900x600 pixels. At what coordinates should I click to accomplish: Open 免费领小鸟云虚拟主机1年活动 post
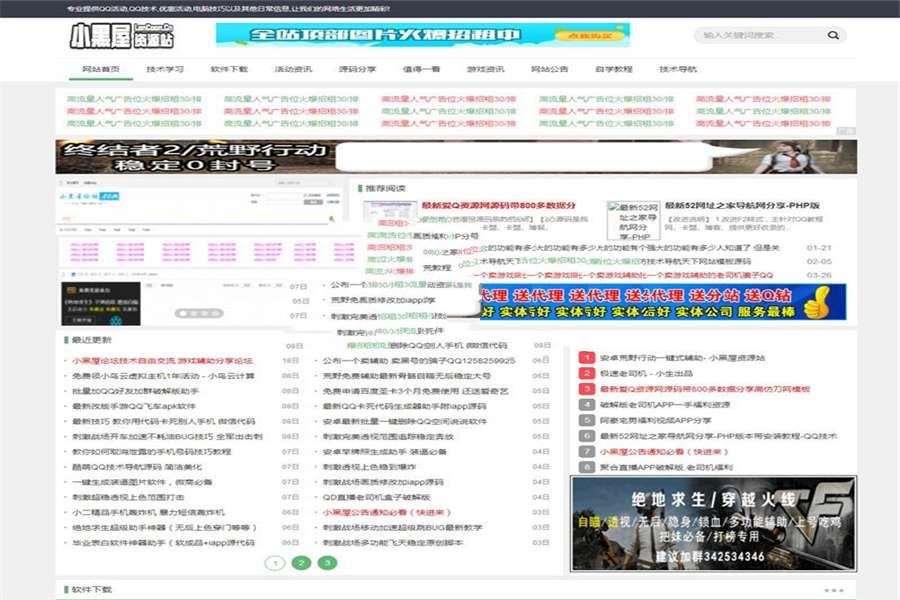(163, 376)
